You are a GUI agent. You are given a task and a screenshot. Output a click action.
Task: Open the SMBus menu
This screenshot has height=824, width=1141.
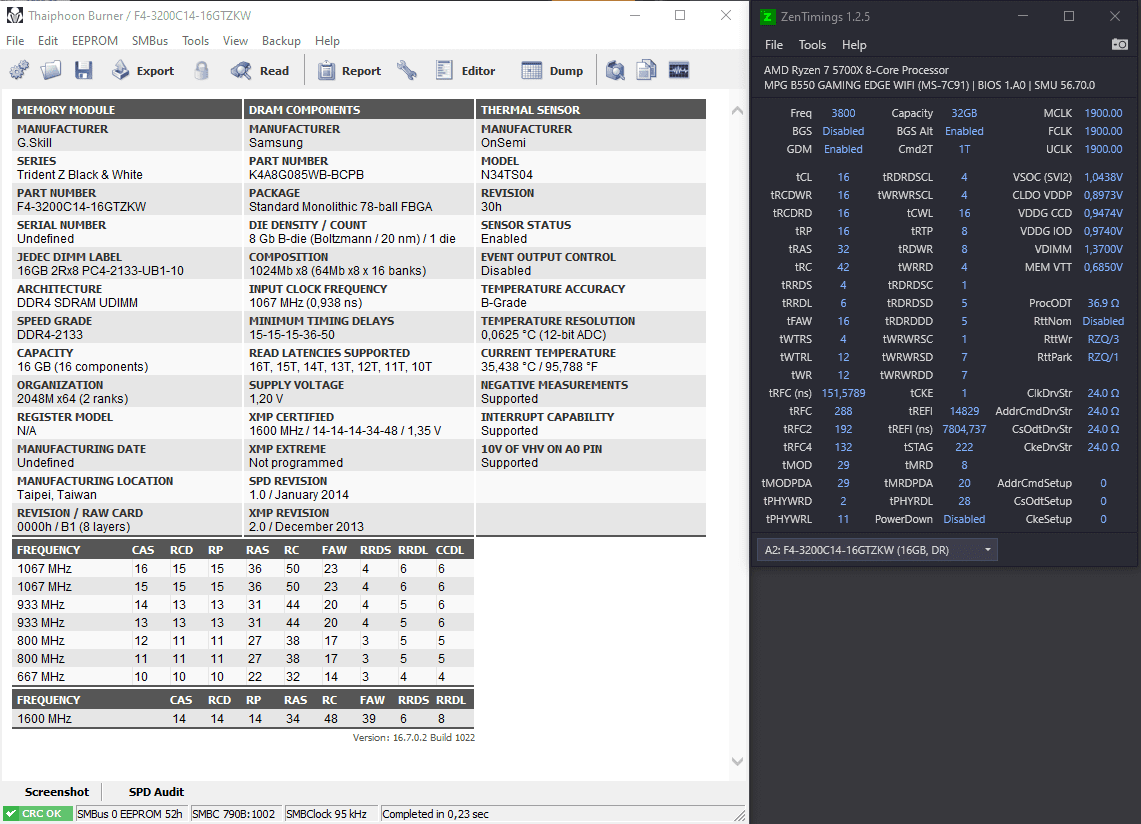point(150,41)
